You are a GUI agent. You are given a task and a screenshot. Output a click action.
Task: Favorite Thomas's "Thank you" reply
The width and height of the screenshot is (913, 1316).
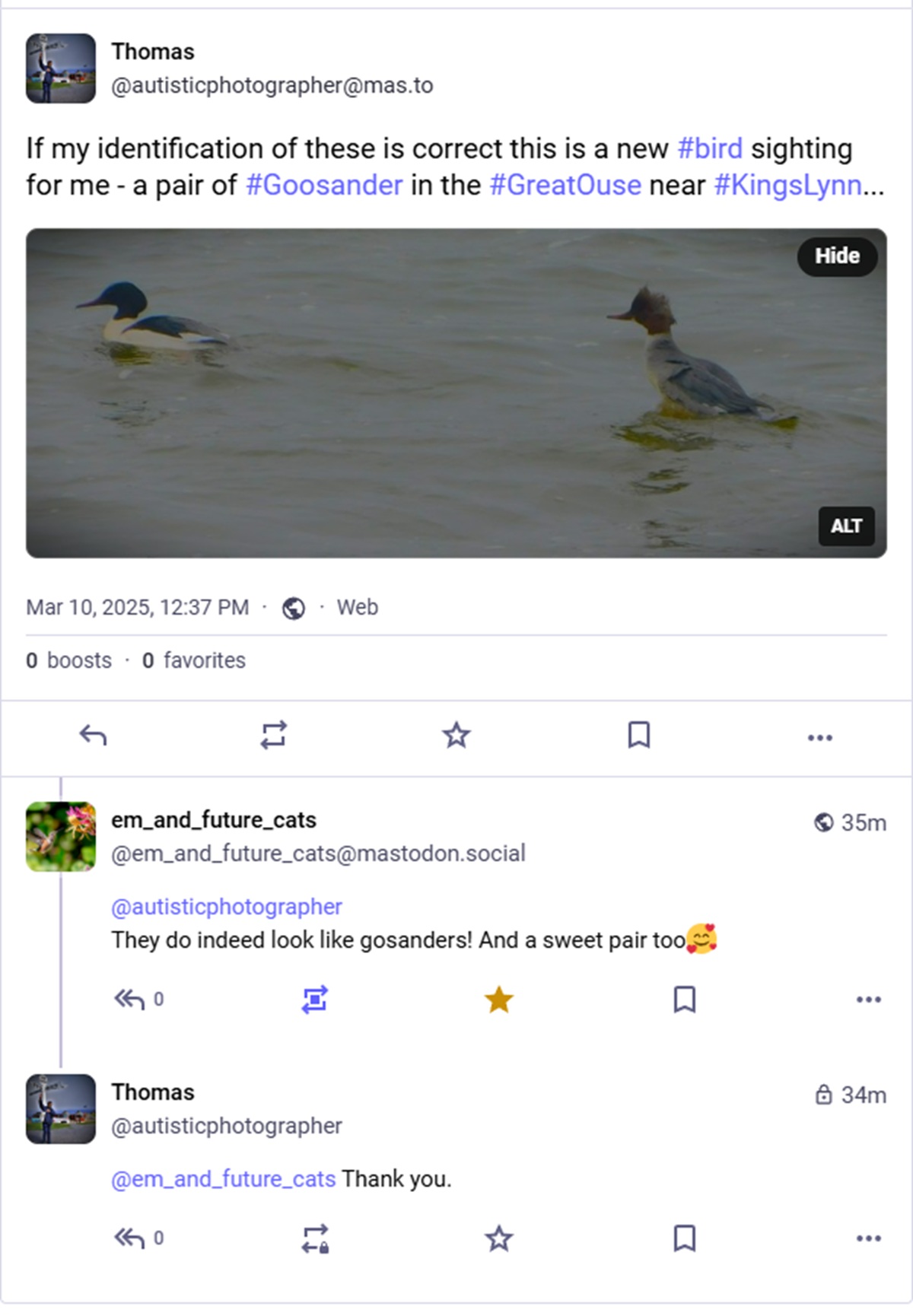(499, 1238)
